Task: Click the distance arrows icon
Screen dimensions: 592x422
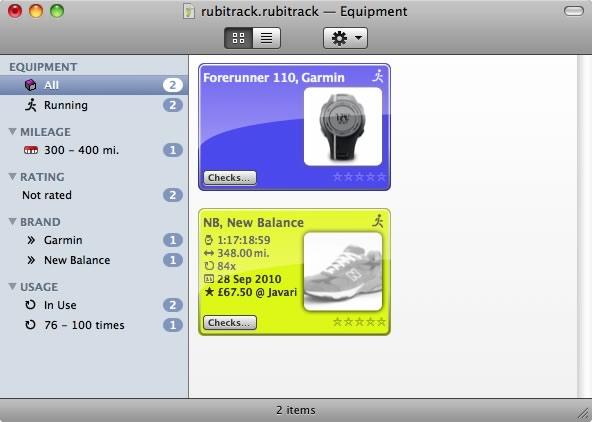Action: pos(208,253)
